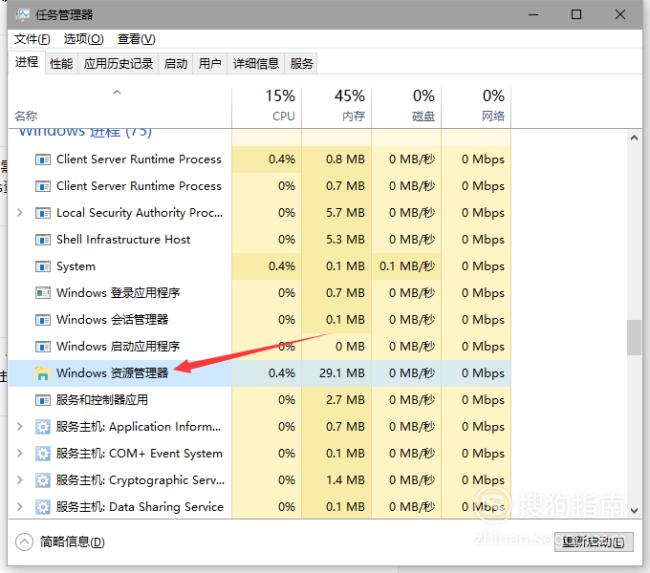Select the 进程 tab
Screen dimensions: 650x573
[27, 62]
